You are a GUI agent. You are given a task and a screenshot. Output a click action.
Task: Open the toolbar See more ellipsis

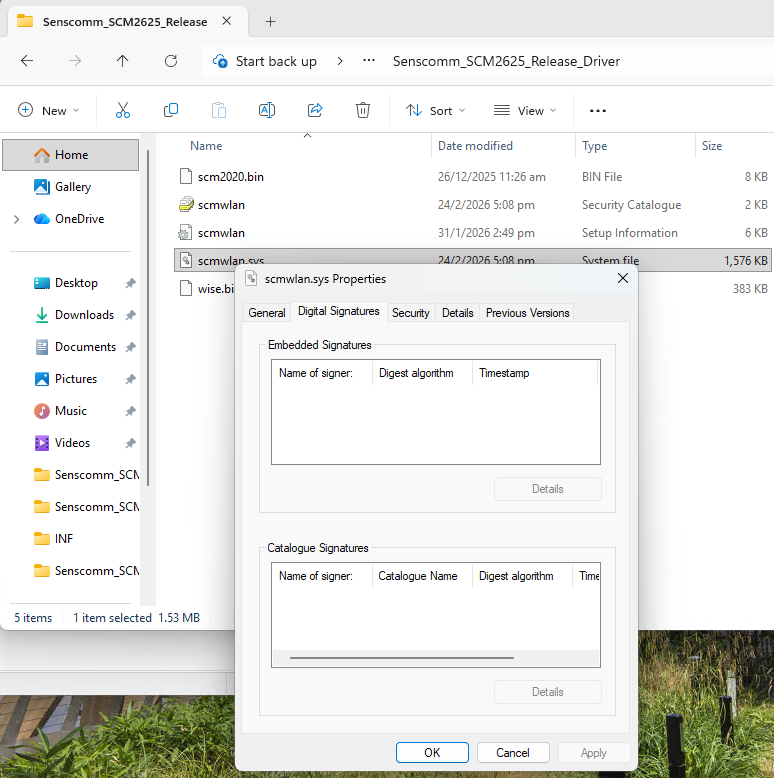coord(597,111)
